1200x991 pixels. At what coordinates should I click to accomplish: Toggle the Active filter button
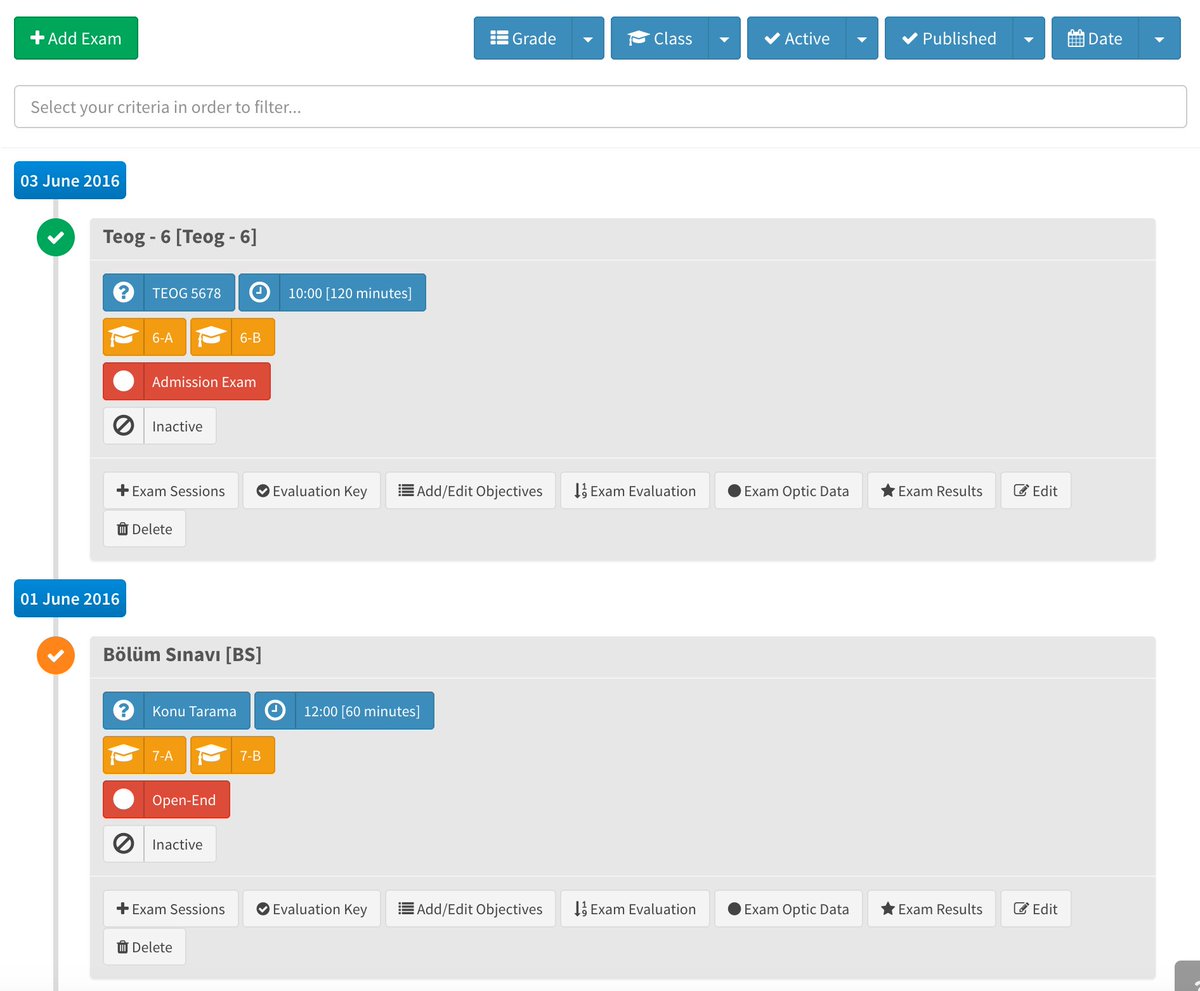[x=797, y=38]
